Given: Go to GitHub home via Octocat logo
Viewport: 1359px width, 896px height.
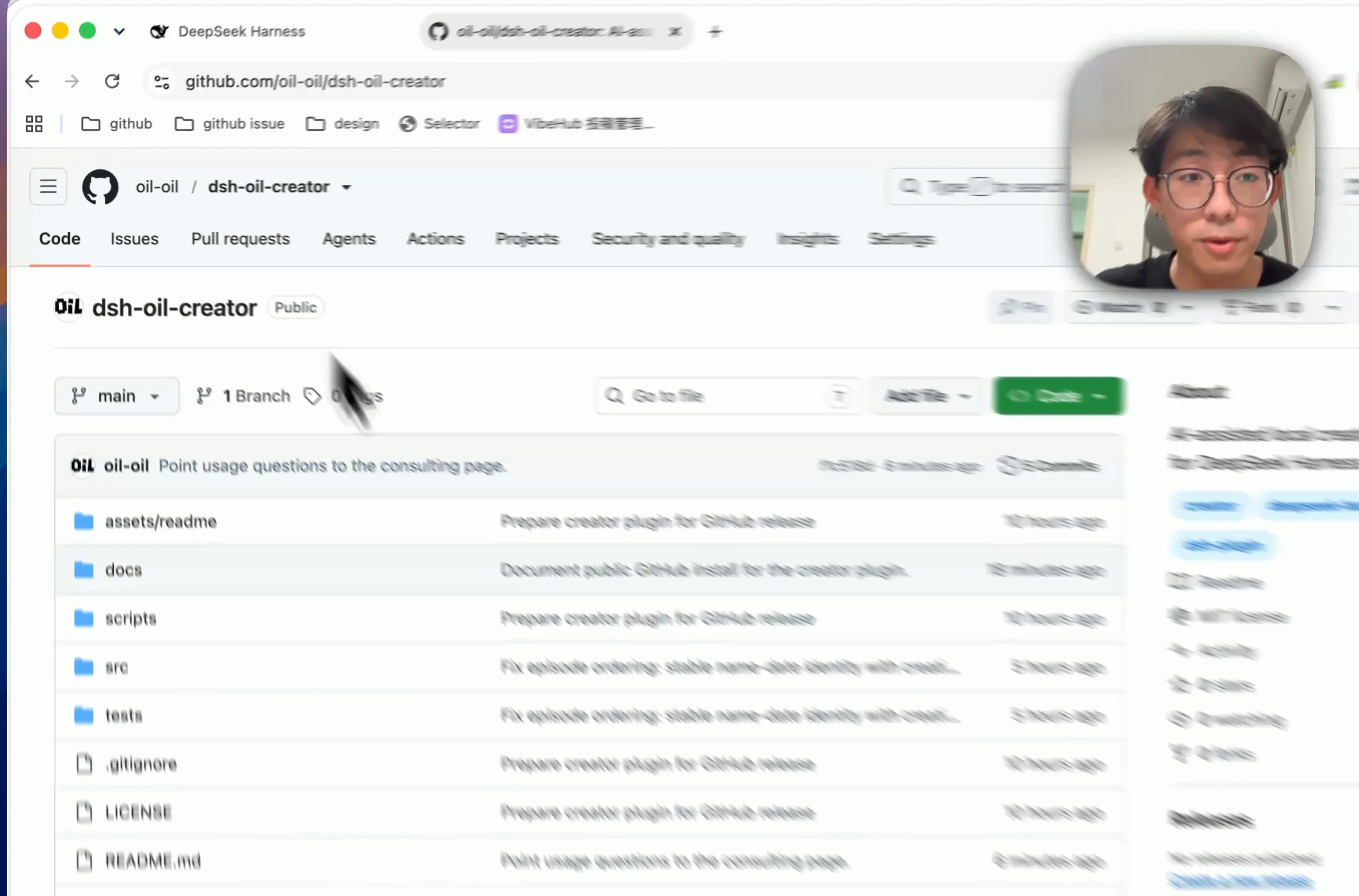Looking at the screenshot, I should tap(100, 186).
